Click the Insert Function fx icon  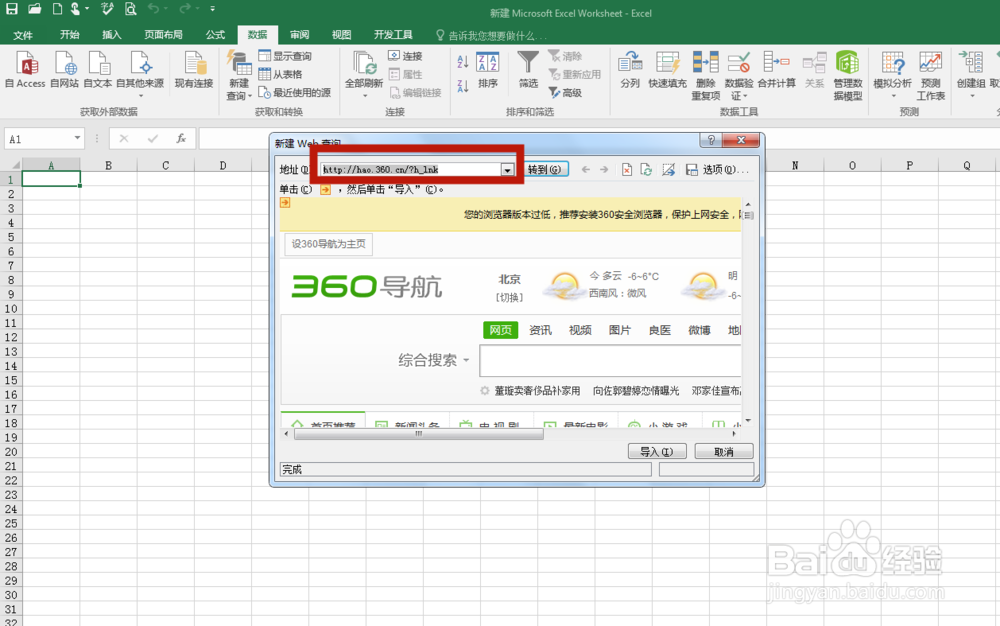point(181,138)
